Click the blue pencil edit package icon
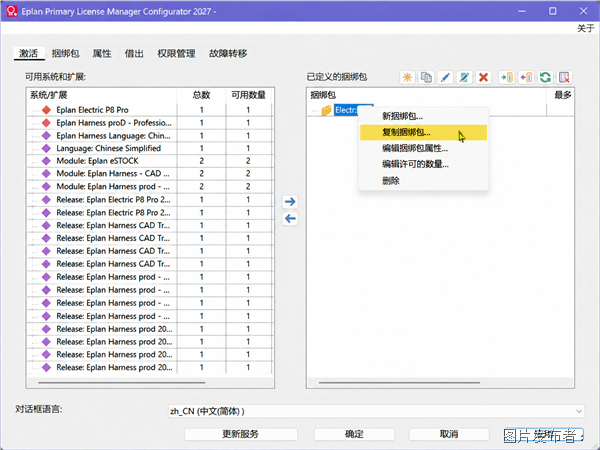This screenshot has width=600, height=450. [445, 77]
